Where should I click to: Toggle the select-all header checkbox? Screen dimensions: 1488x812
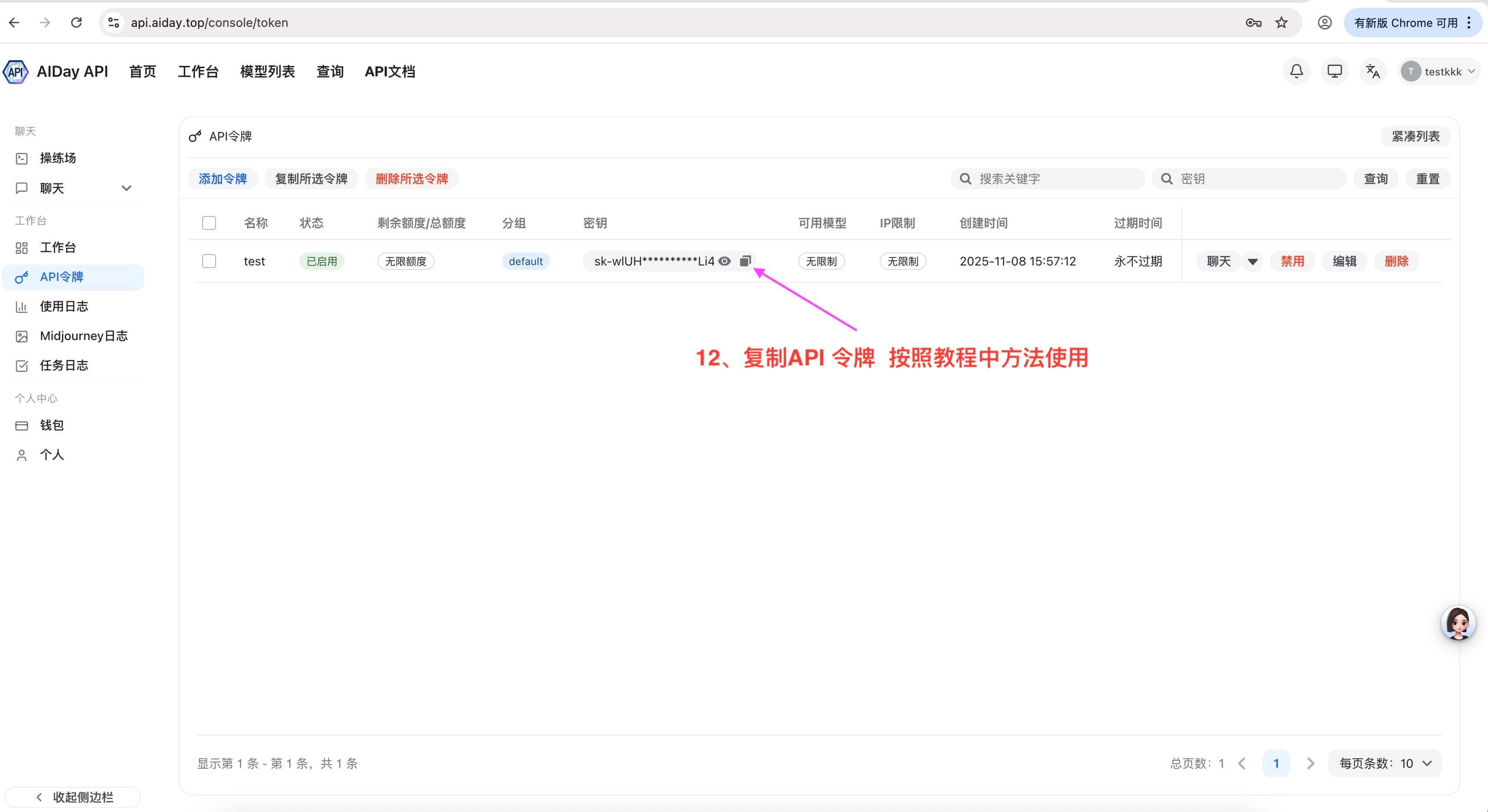point(209,223)
